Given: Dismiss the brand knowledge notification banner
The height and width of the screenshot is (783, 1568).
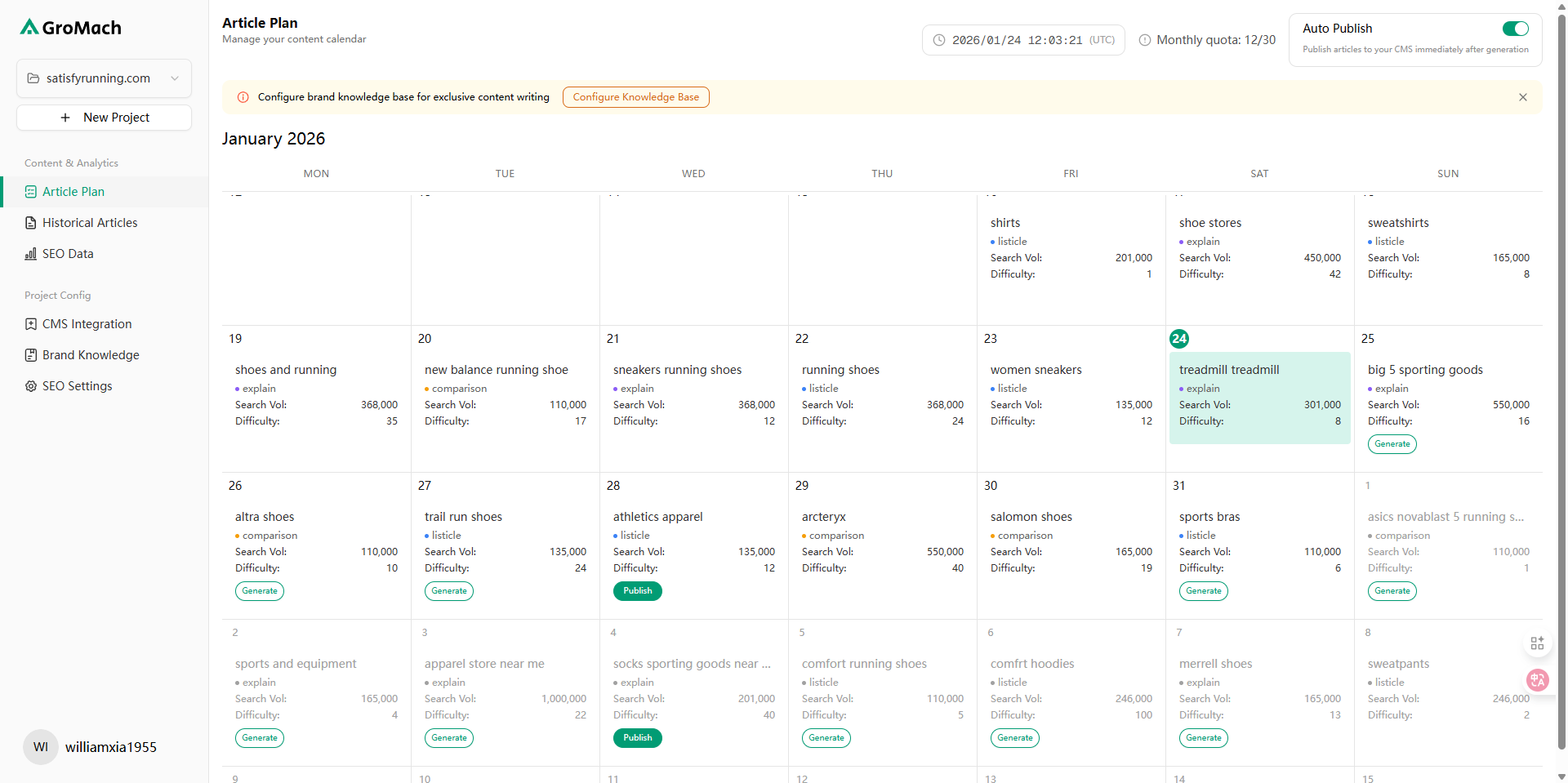Looking at the screenshot, I should [x=1522, y=96].
